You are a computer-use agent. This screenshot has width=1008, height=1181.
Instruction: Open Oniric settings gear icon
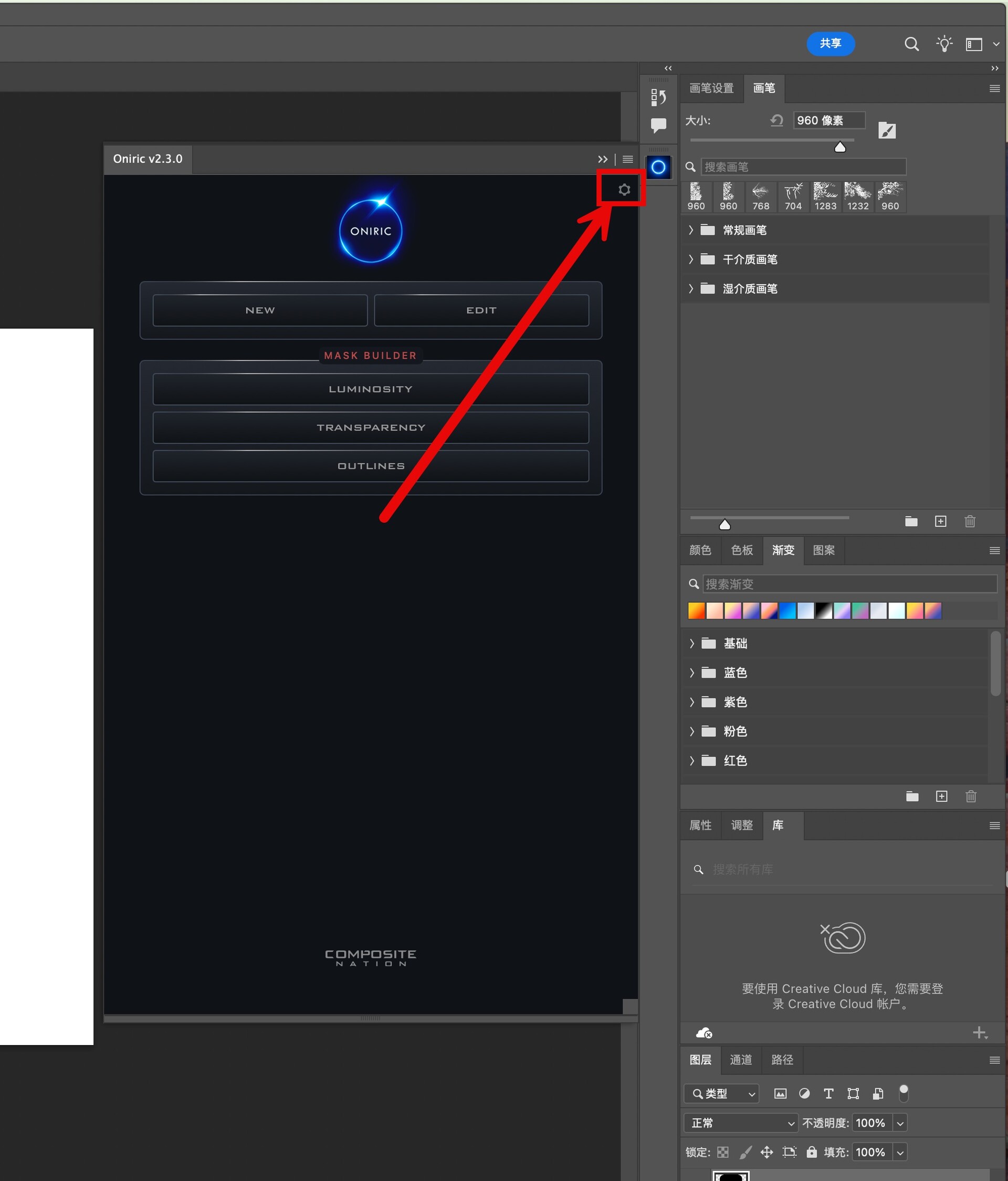pyautogui.click(x=624, y=190)
